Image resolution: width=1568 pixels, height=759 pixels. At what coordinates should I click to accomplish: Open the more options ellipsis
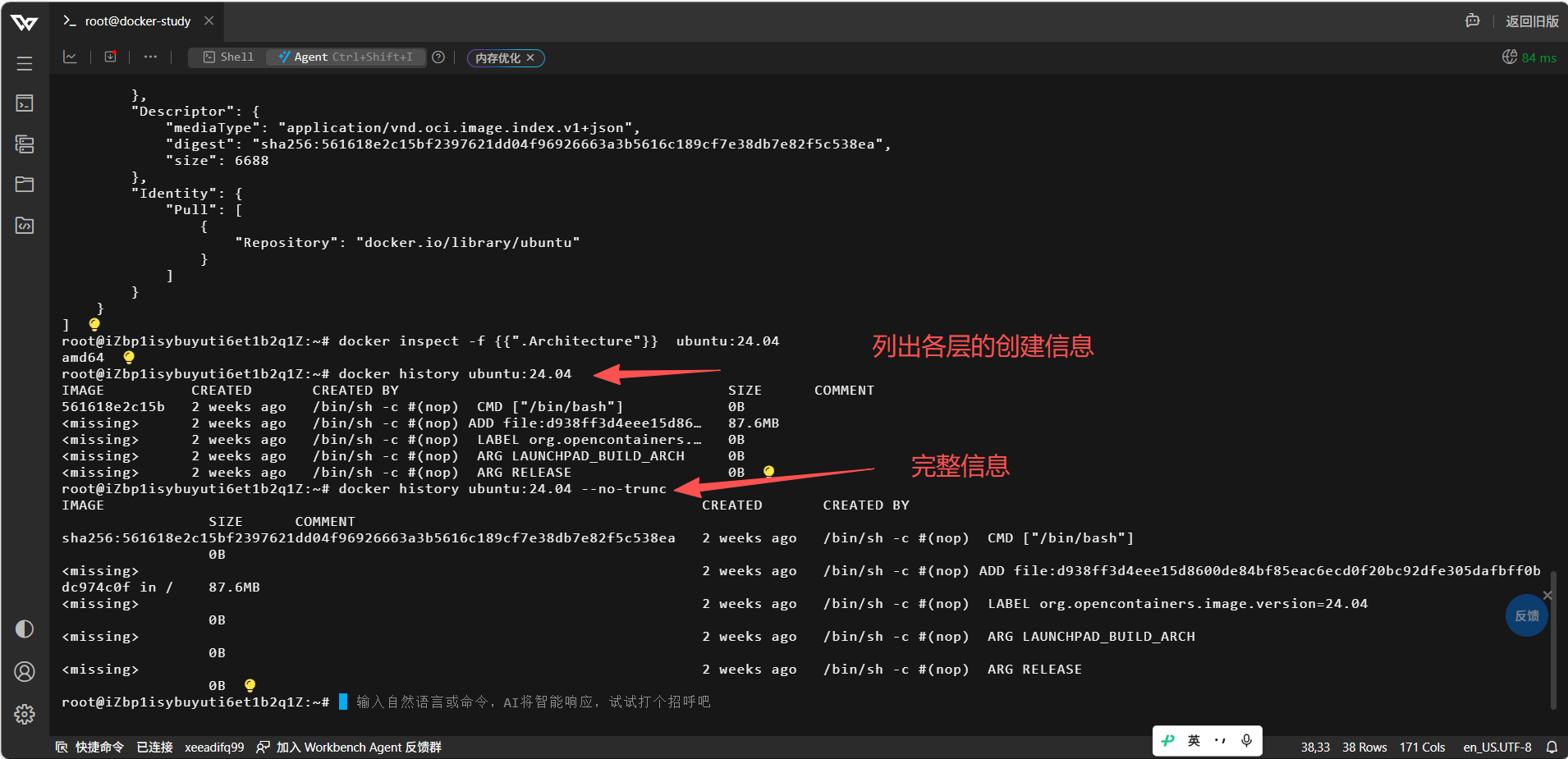tap(150, 57)
